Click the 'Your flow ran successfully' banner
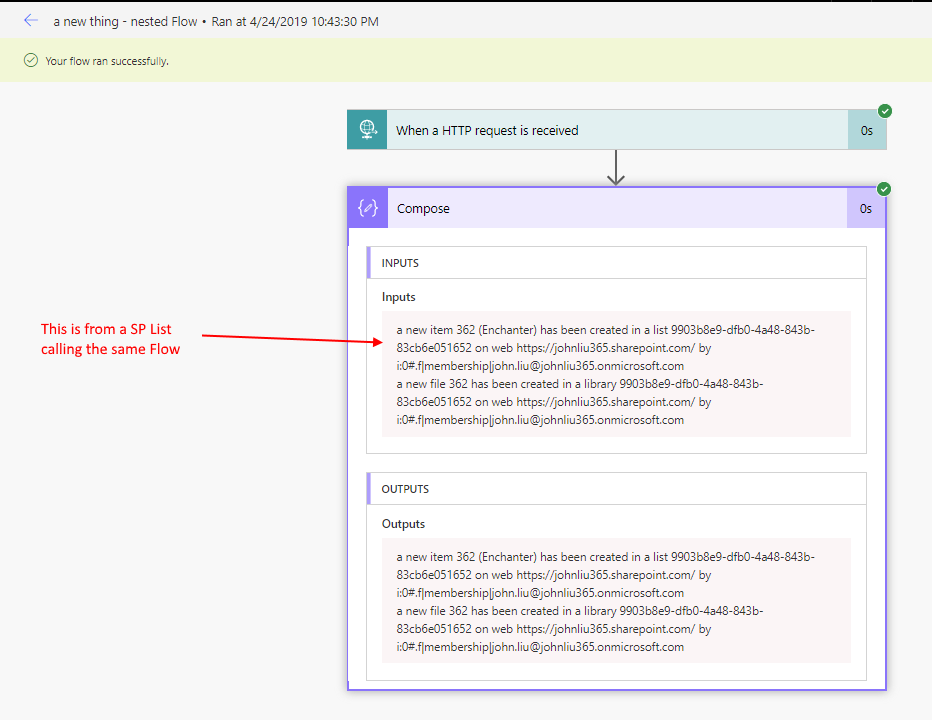 coord(107,61)
